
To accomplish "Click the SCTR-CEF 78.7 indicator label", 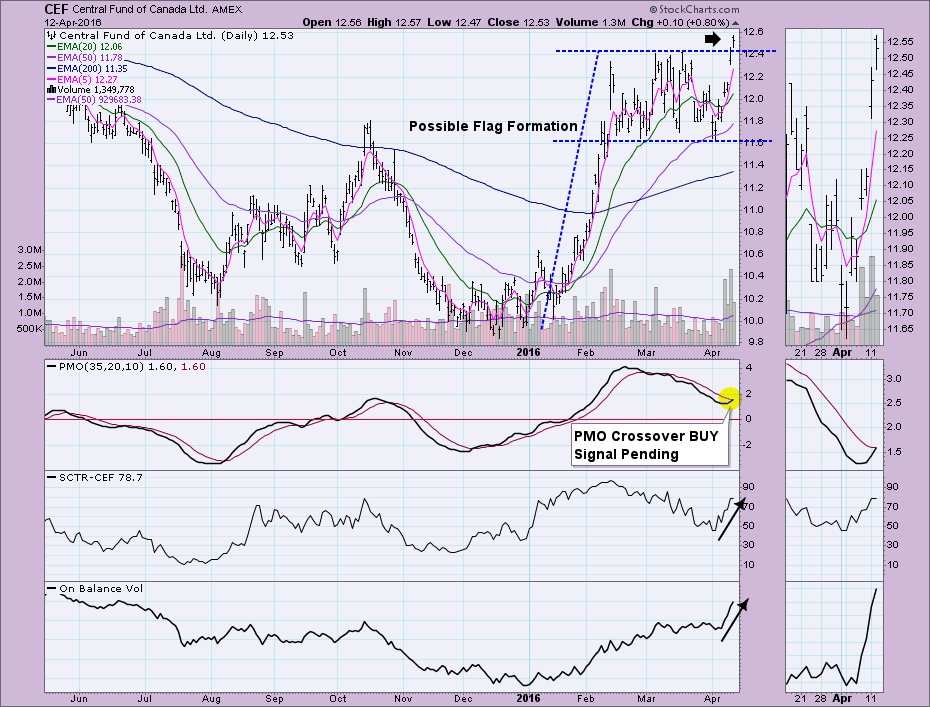I will pyautogui.click(x=100, y=477).
